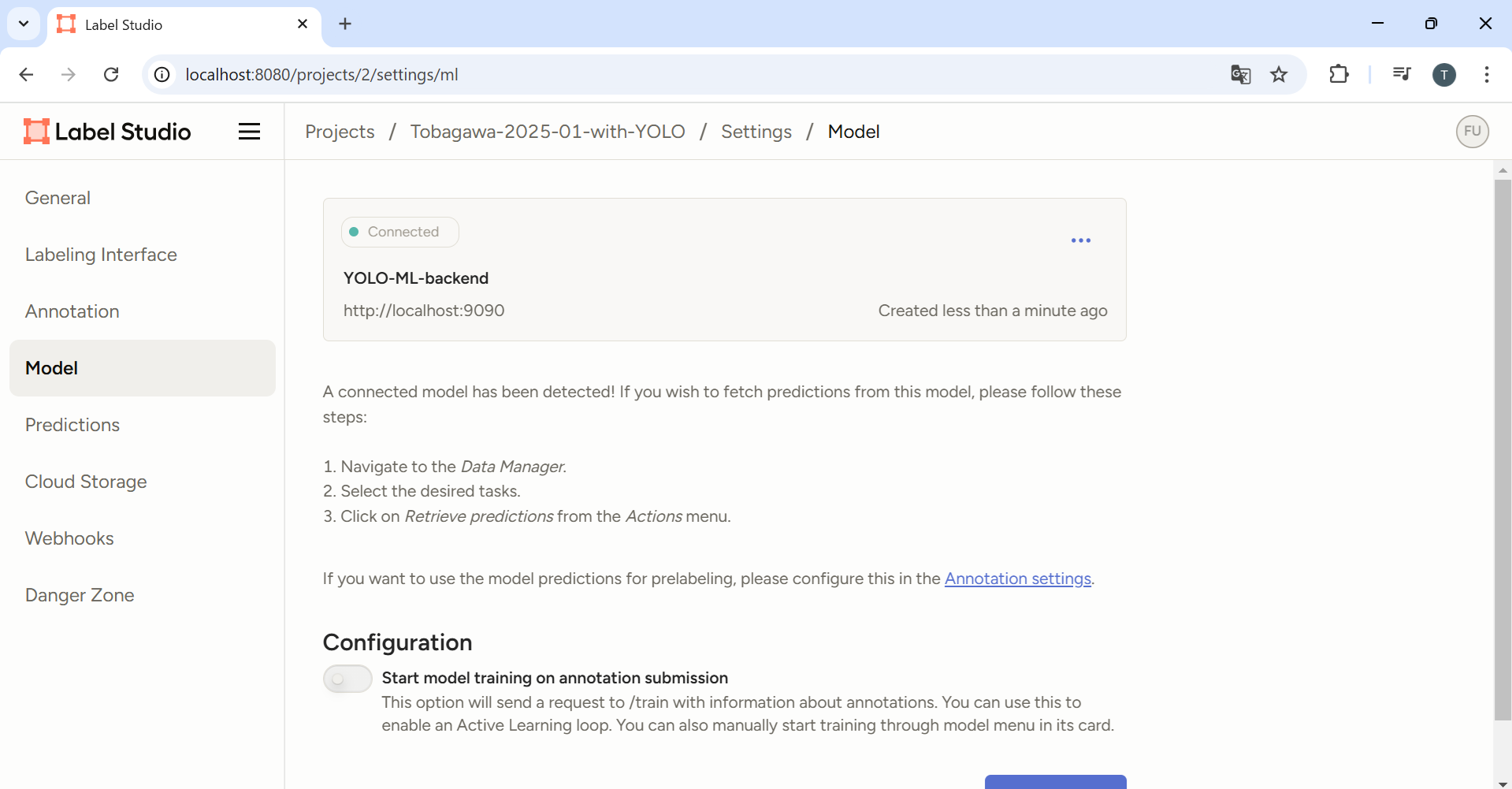1512x789 pixels.
Task: Reload the current page
Action: (x=111, y=74)
